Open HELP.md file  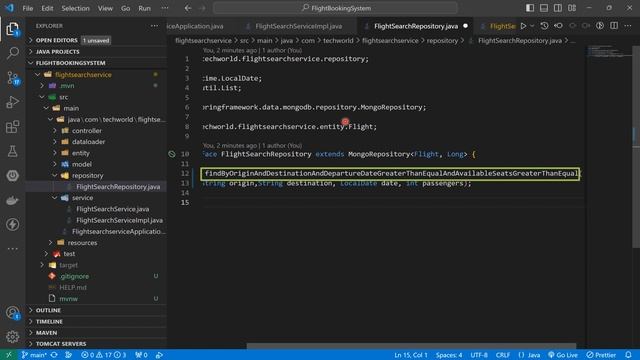(x=73, y=287)
